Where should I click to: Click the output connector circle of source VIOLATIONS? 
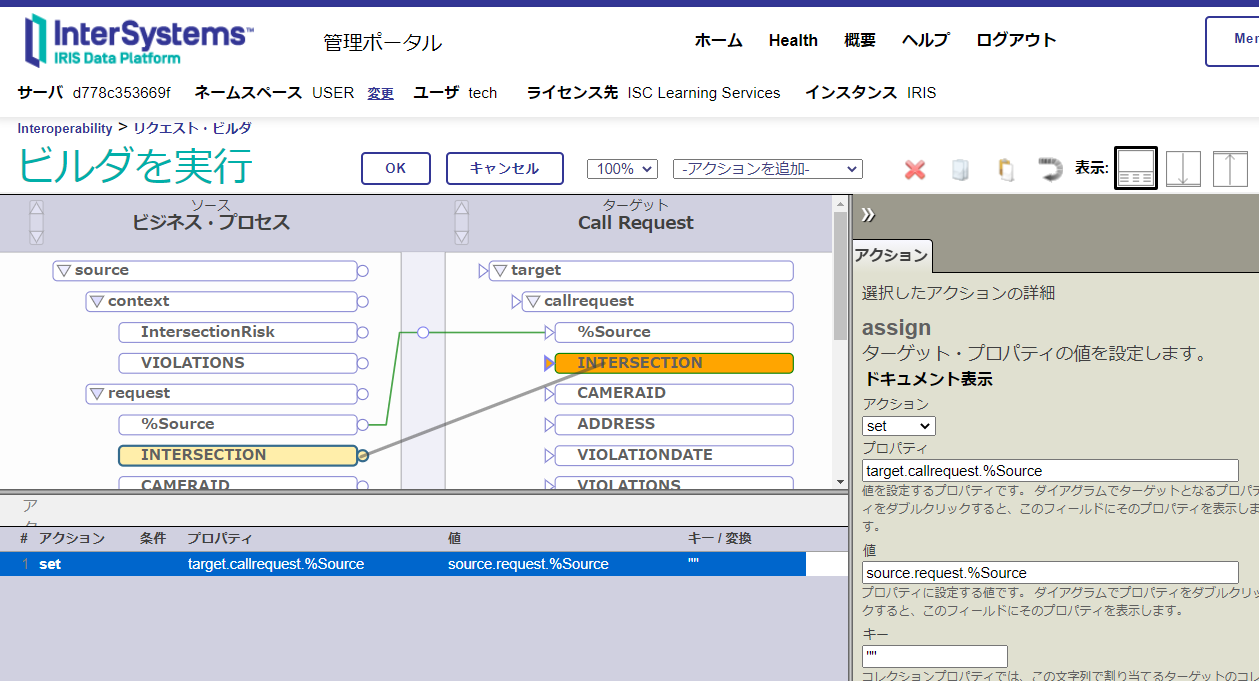click(363, 363)
